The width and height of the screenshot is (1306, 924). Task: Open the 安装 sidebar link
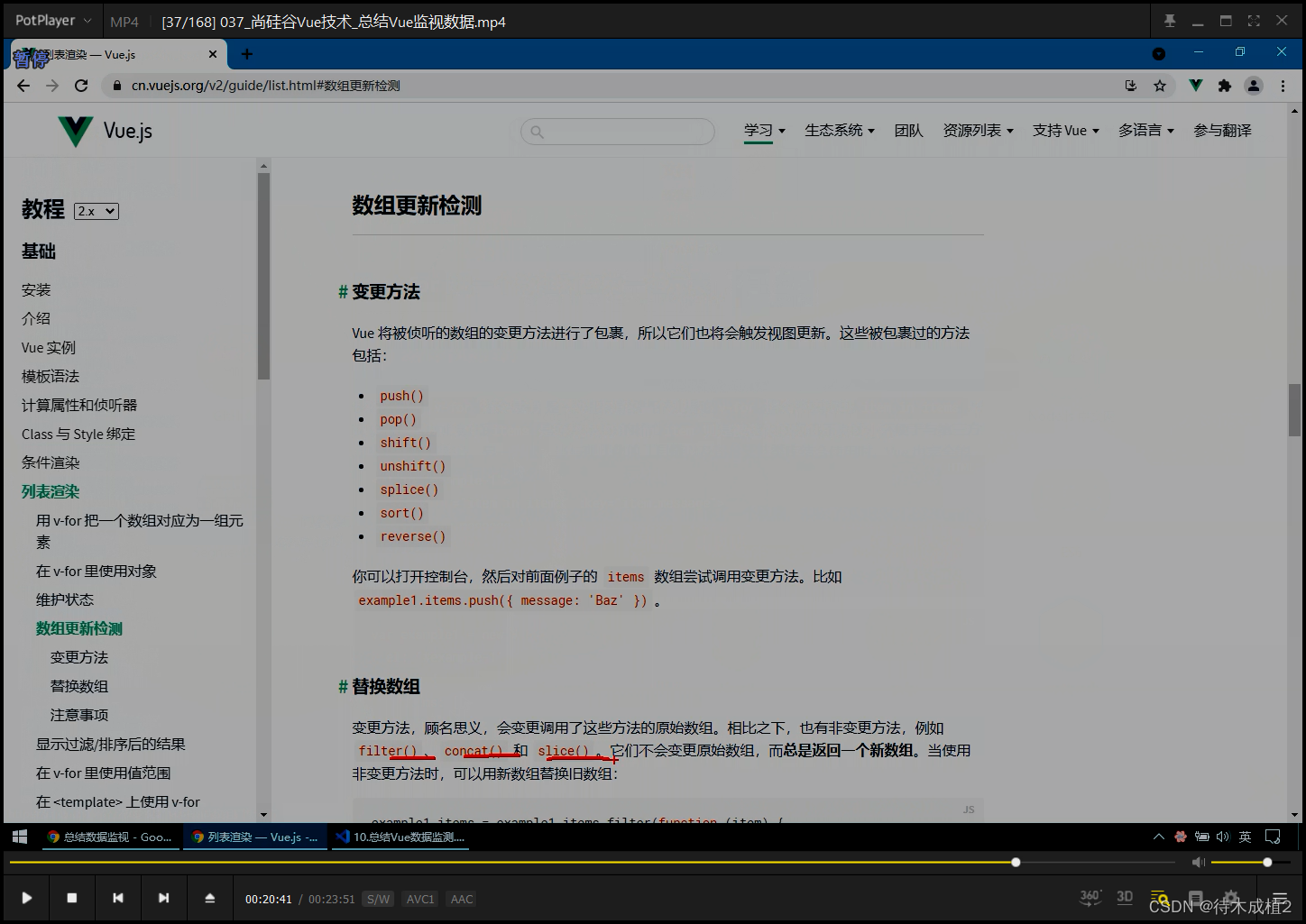[x=36, y=290]
